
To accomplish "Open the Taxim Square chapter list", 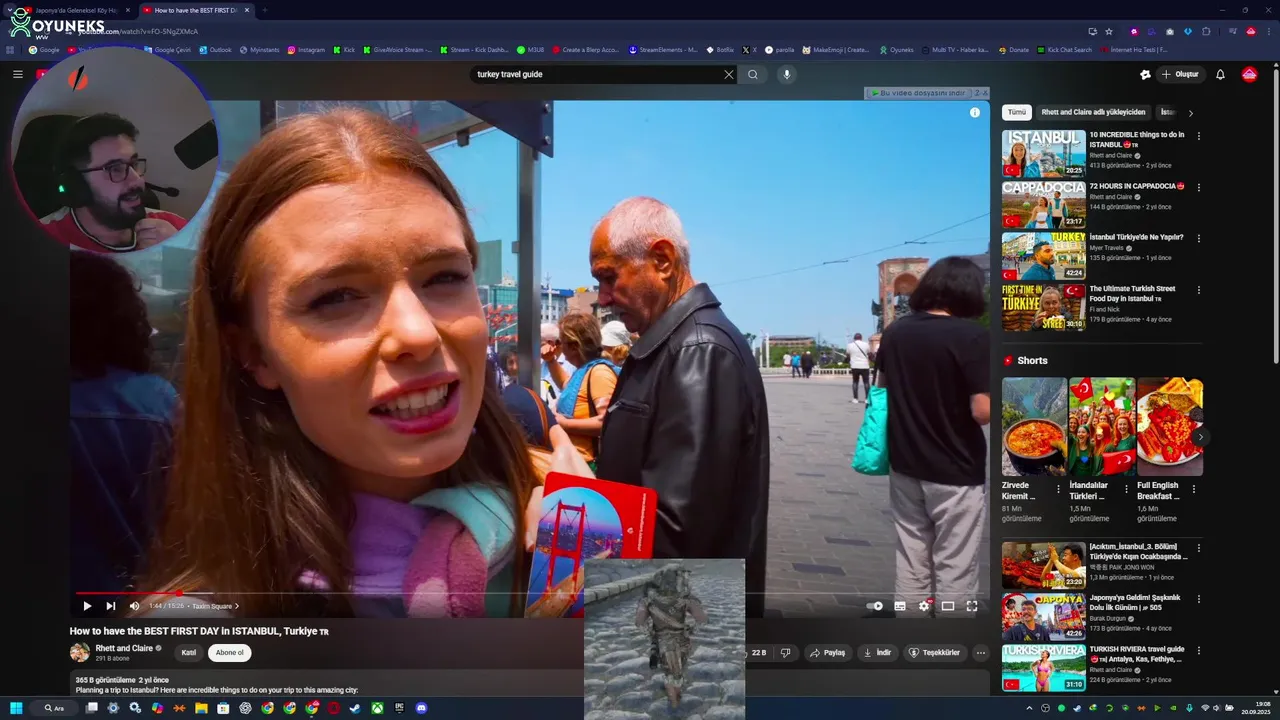I will [215, 606].
